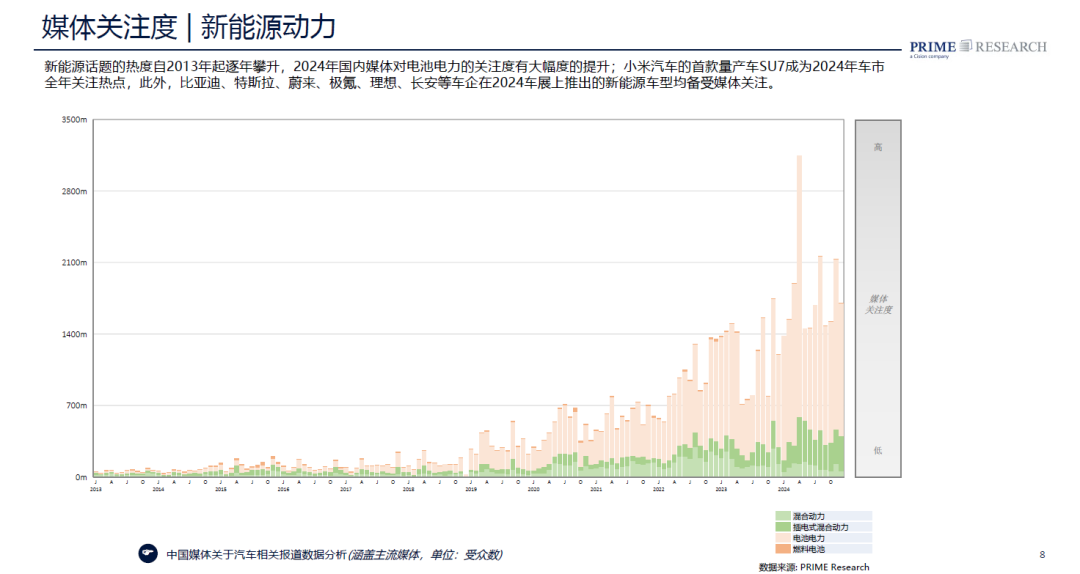Click the slide title 媒体关注度 | 新能源动力

188,27
